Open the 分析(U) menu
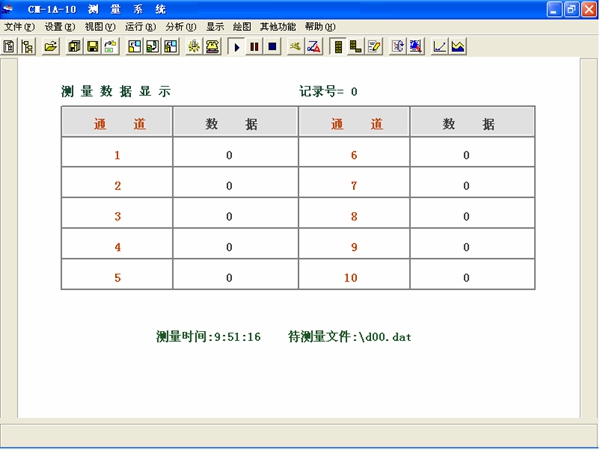This screenshot has height=462, width=600. (181, 26)
